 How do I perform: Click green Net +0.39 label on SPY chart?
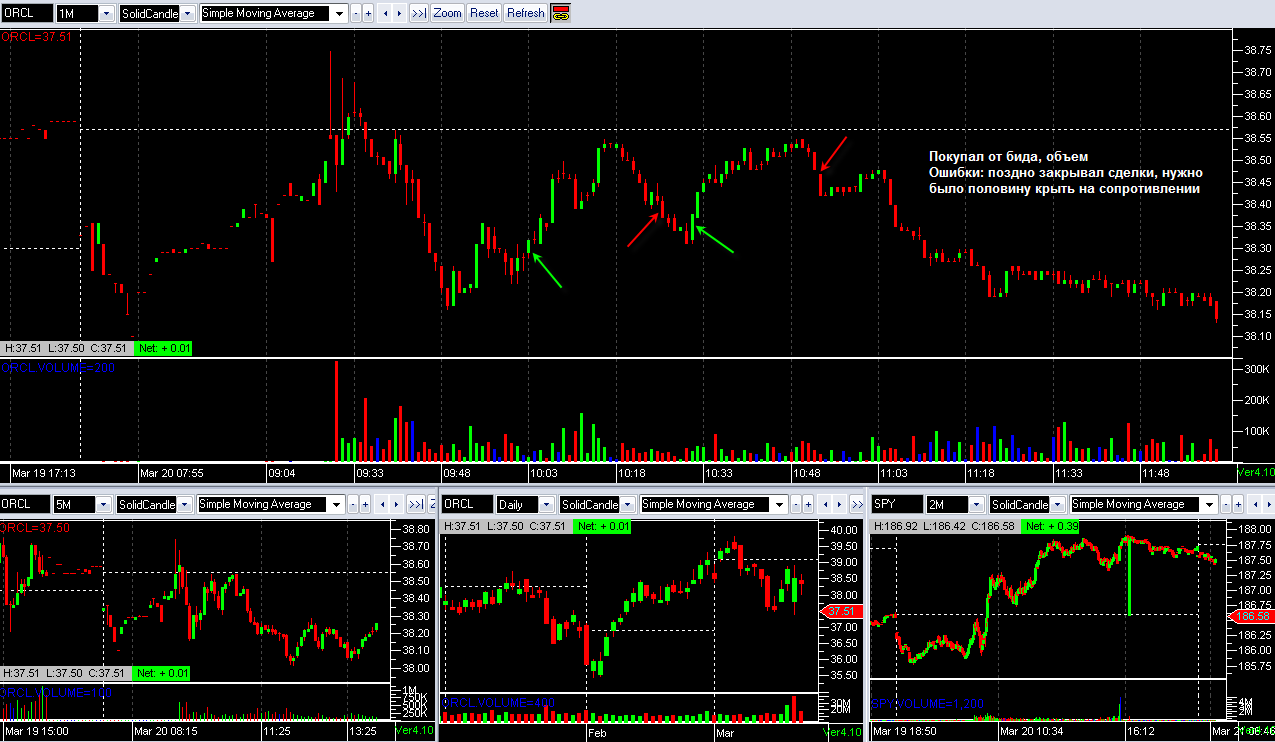click(1051, 526)
